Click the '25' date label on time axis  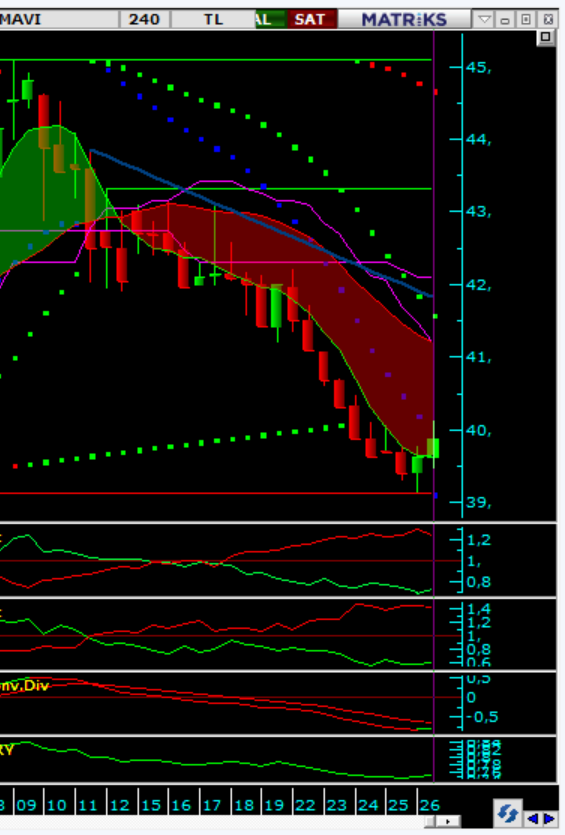pos(398,805)
